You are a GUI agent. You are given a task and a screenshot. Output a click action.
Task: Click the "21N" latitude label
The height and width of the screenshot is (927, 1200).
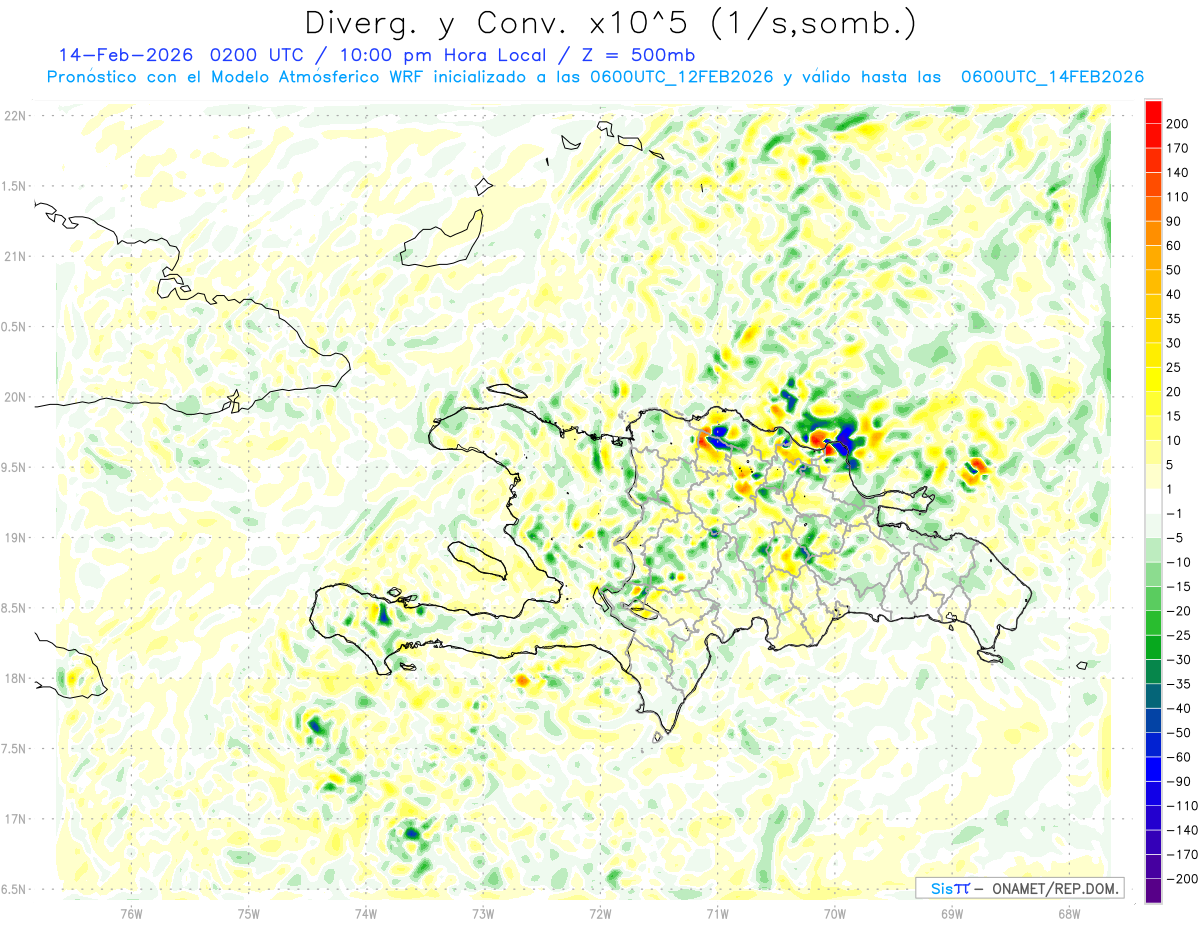pyautogui.click(x=15, y=256)
